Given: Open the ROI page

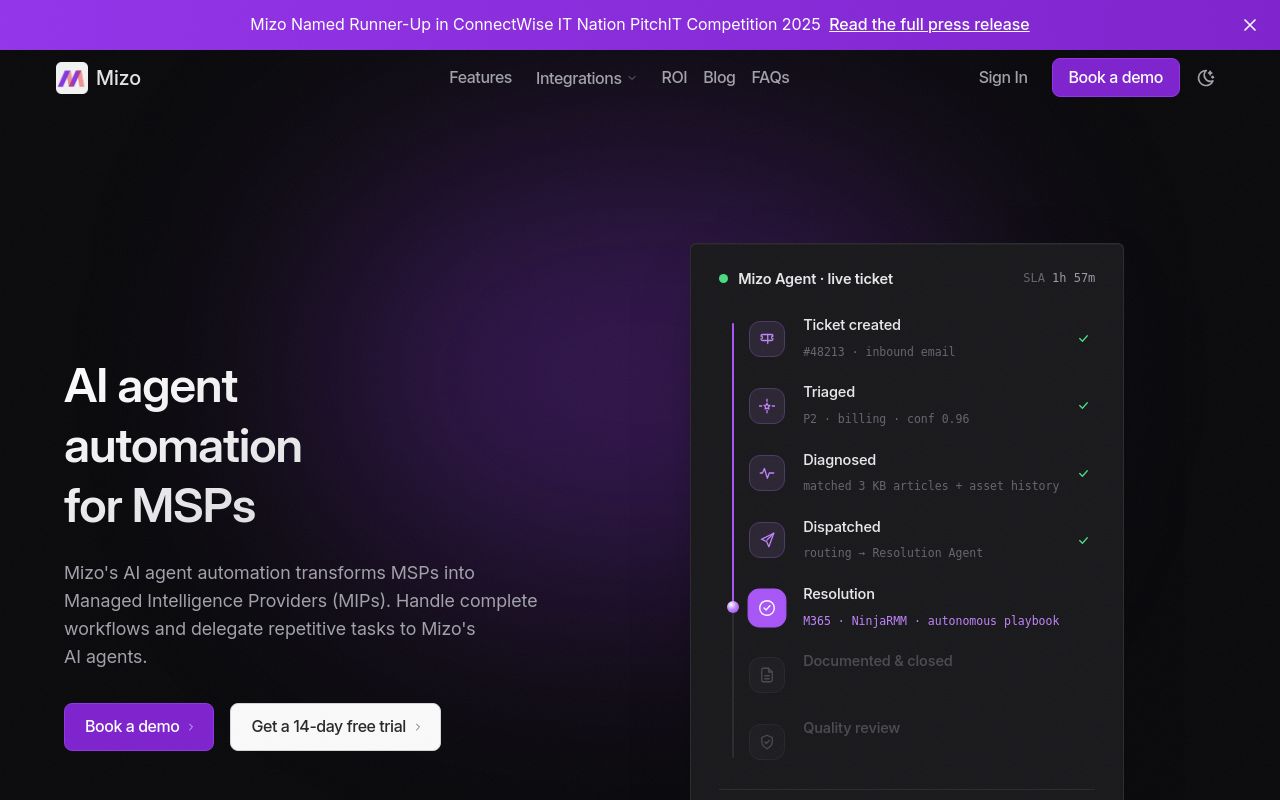Looking at the screenshot, I should coord(674,78).
